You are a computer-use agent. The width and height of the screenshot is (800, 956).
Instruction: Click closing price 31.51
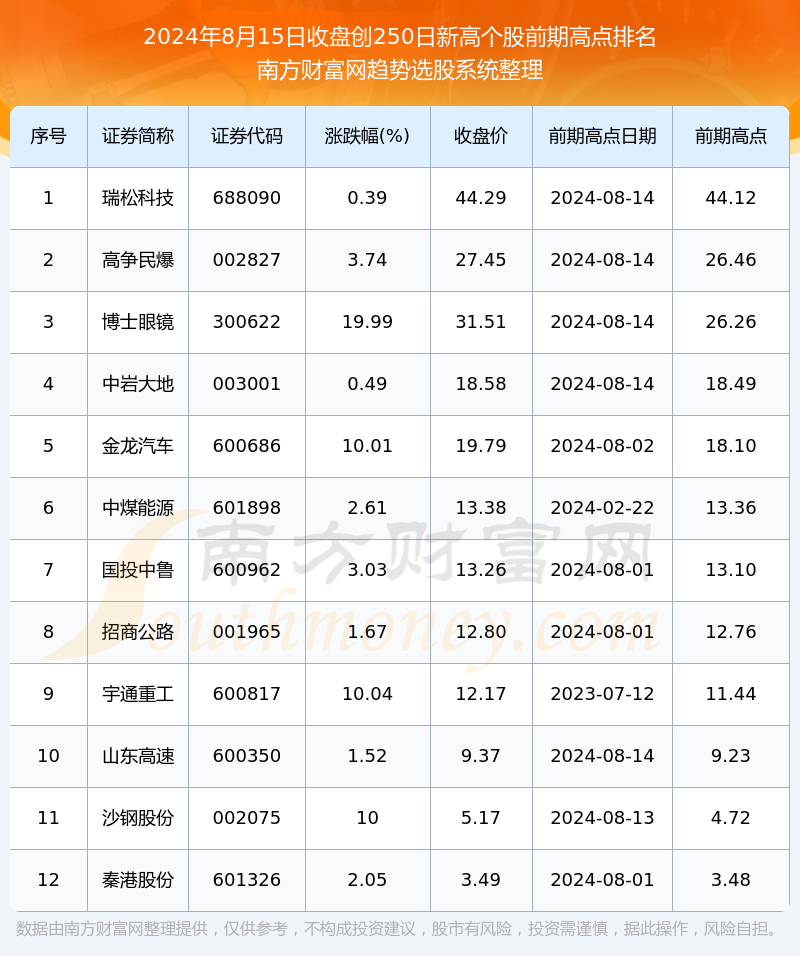click(x=481, y=322)
